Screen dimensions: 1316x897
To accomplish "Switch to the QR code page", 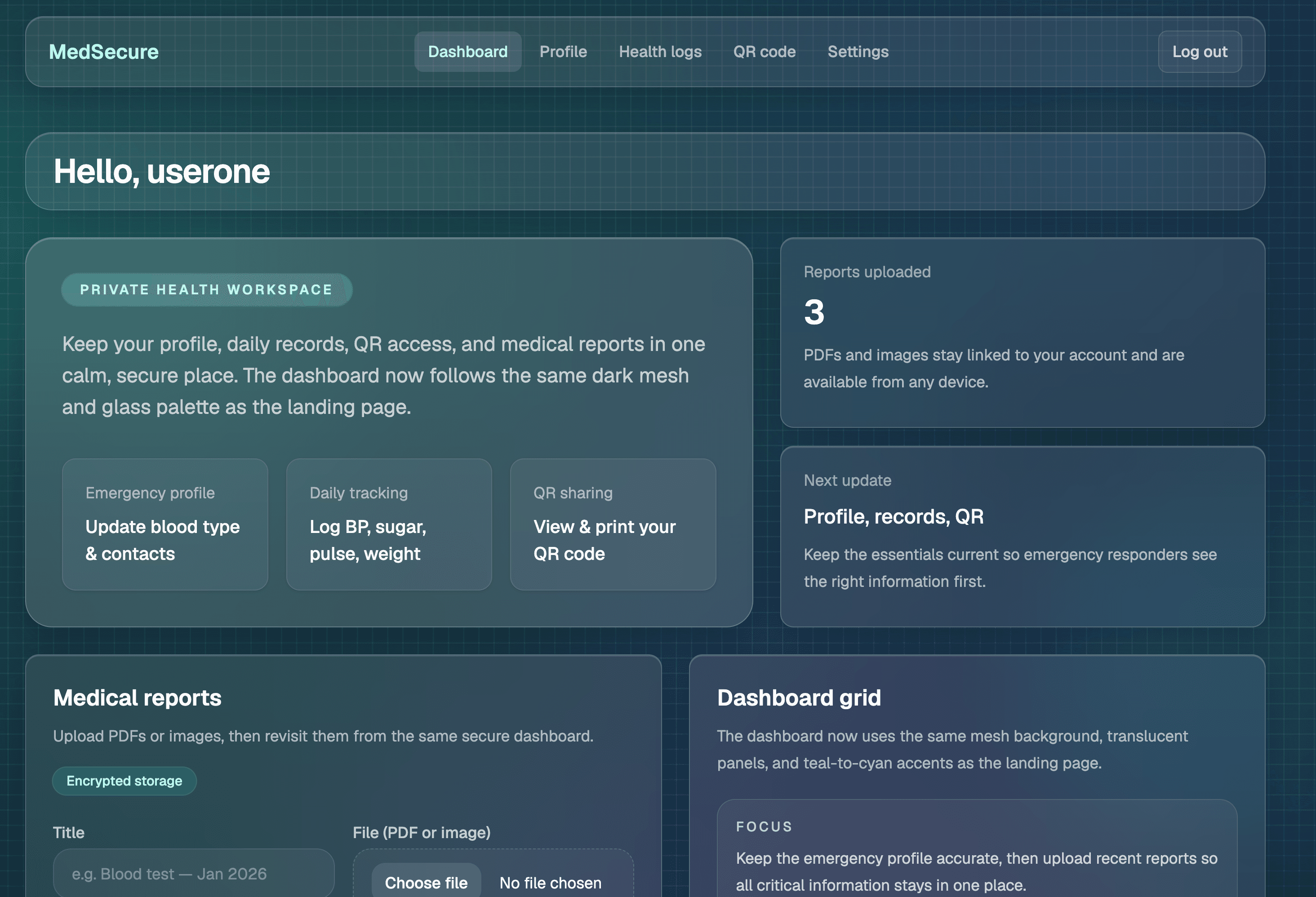I will [x=765, y=52].
